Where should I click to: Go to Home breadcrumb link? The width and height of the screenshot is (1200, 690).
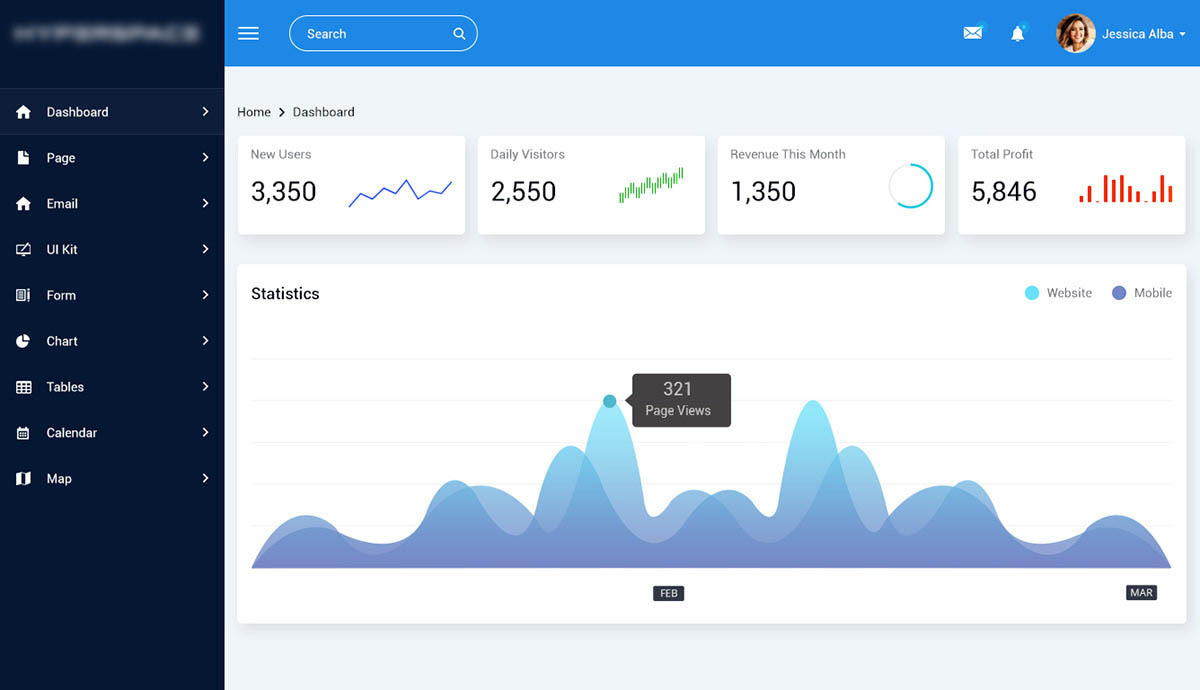pos(254,112)
